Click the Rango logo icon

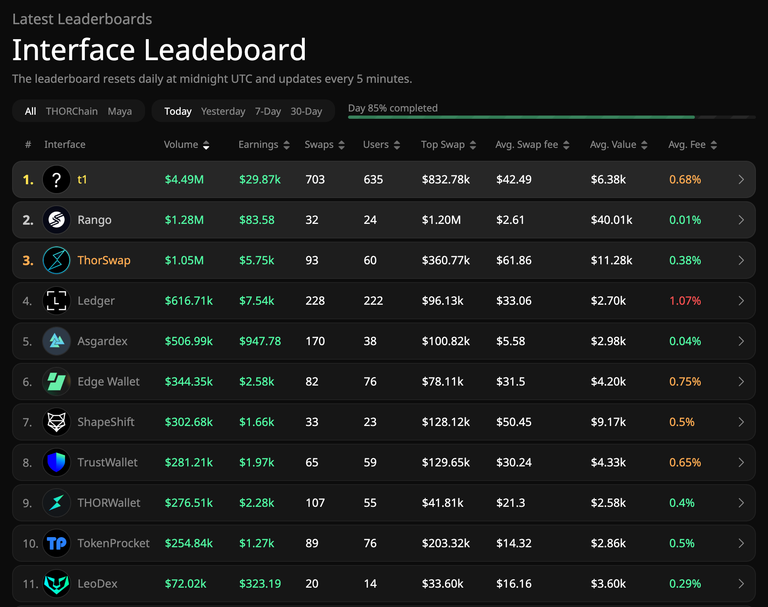tap(56, 219)
